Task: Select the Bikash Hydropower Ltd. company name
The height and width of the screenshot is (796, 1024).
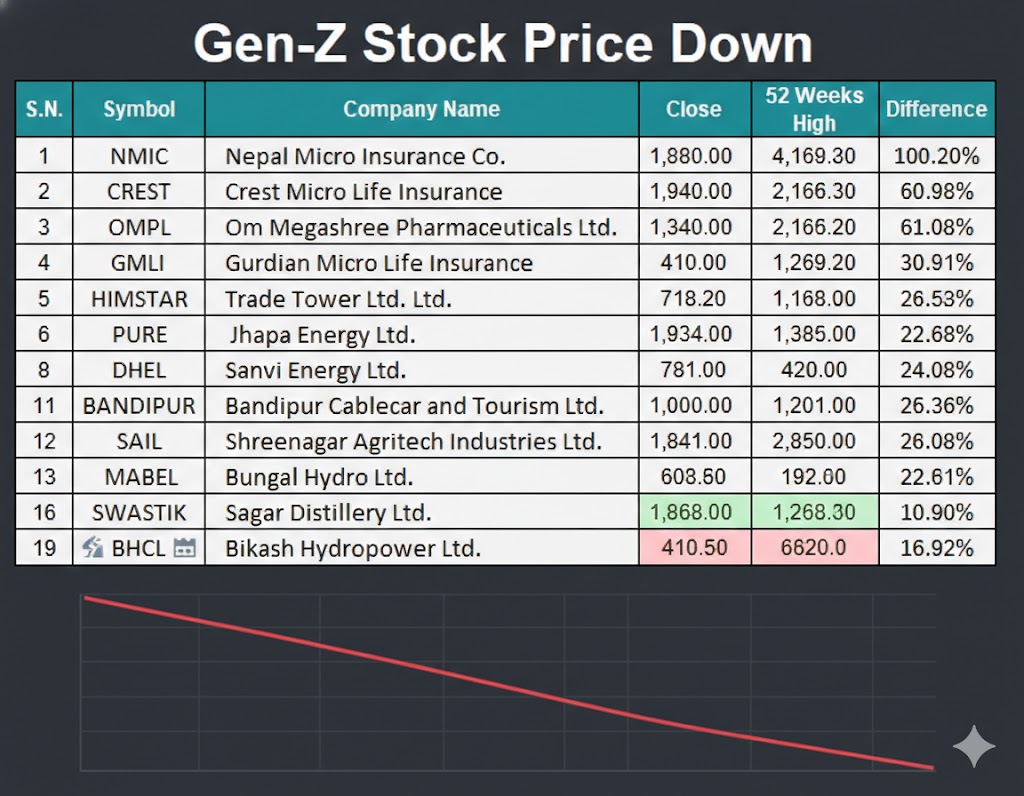Action: (x=353, y=548)
